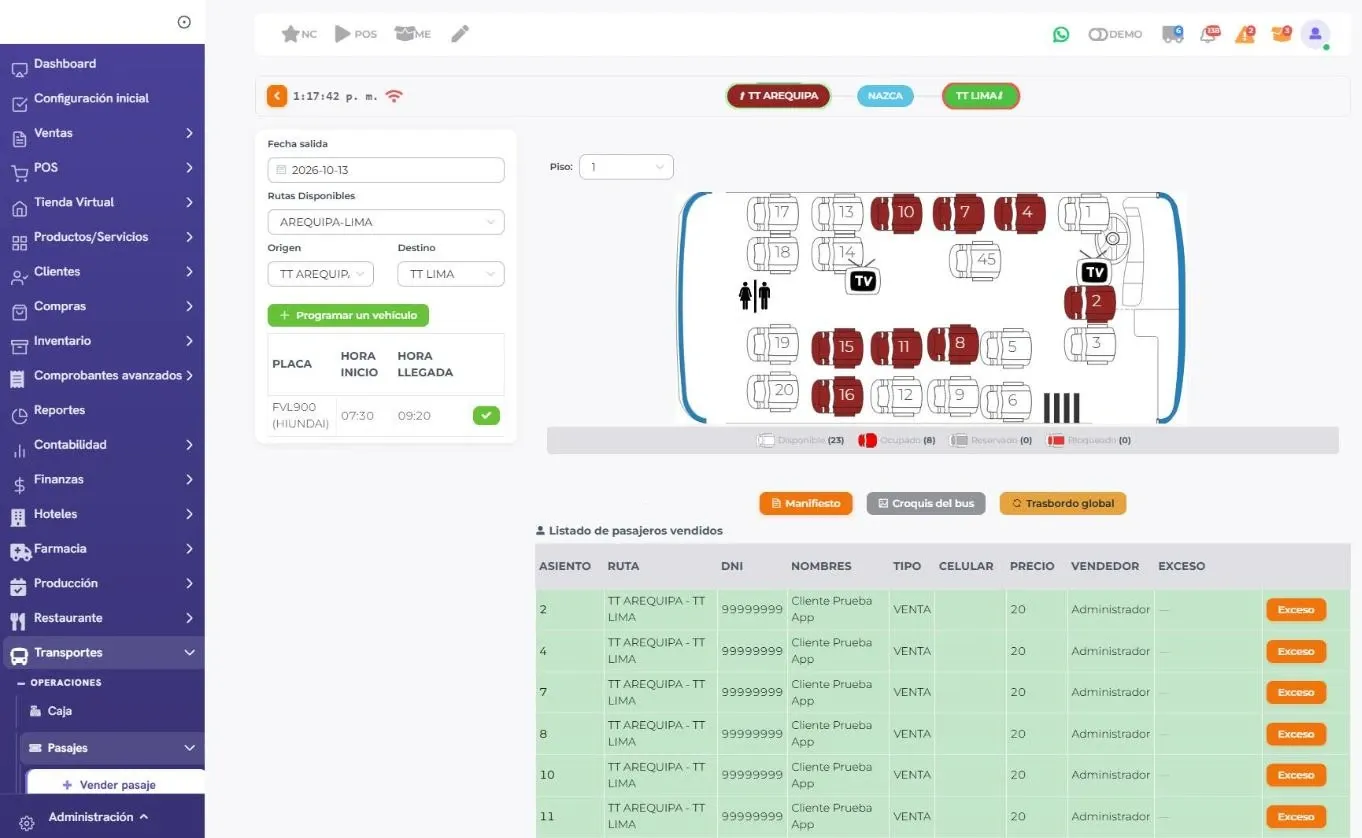Click the TT LIMA route stop pill
The width and height of the screenshot is (1362, 838).
(981, 96)
